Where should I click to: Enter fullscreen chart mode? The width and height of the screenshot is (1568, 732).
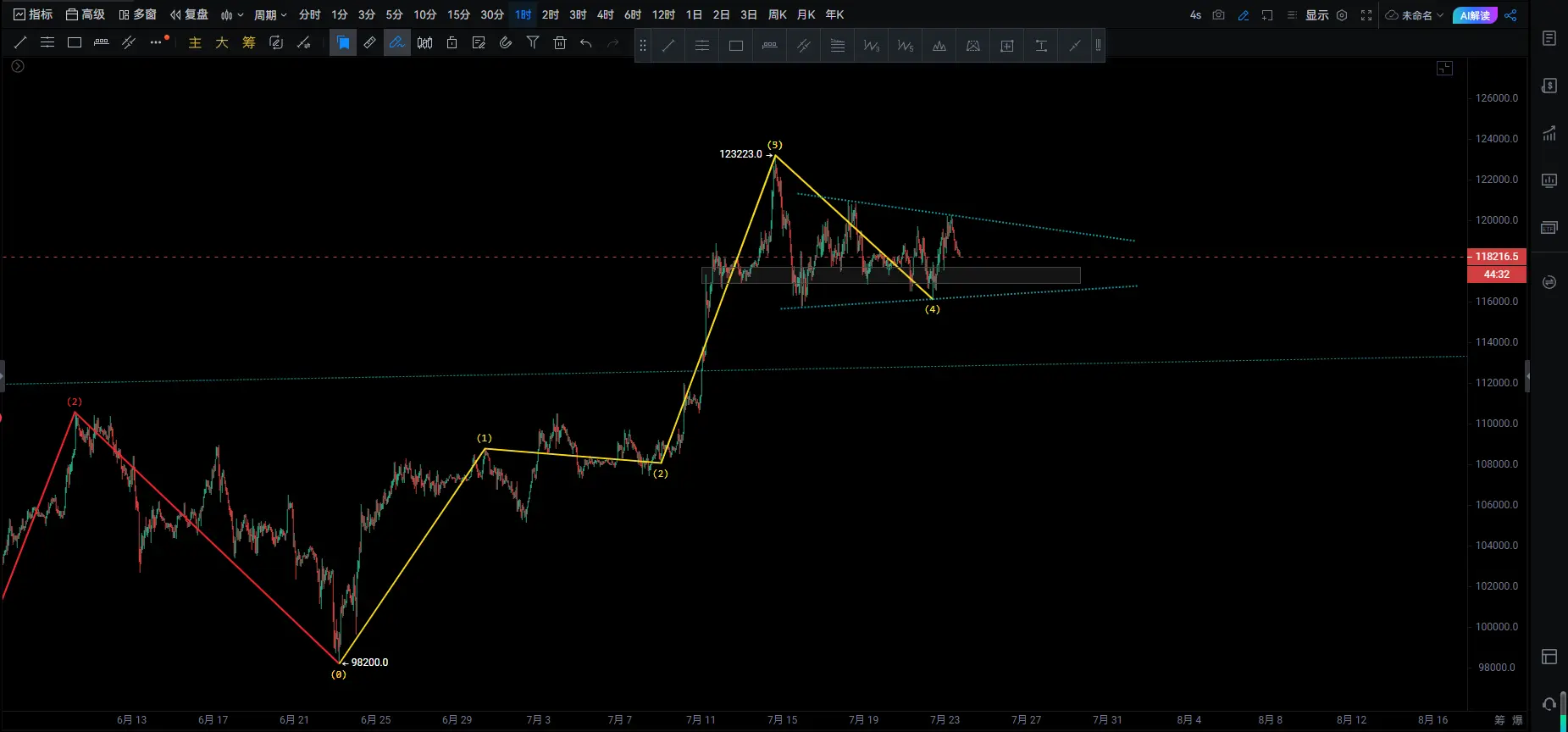point(1366,15)
